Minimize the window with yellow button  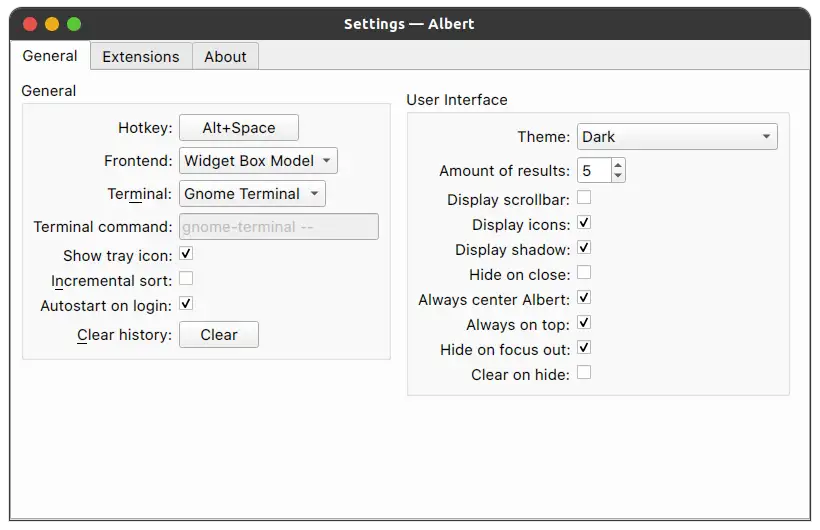(x=52, y=24)
